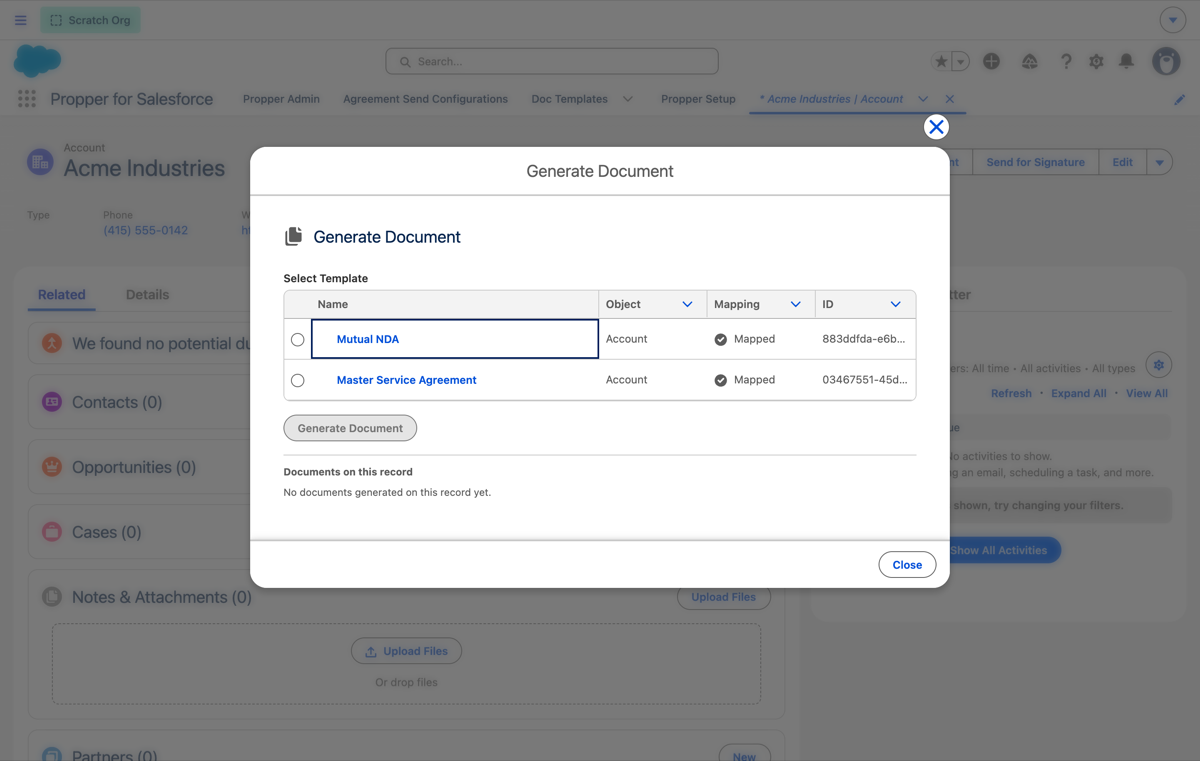Open the Setup gear icon
Image resolution: width=1200 pixels, height=761 pixels.
[1096, 61]
